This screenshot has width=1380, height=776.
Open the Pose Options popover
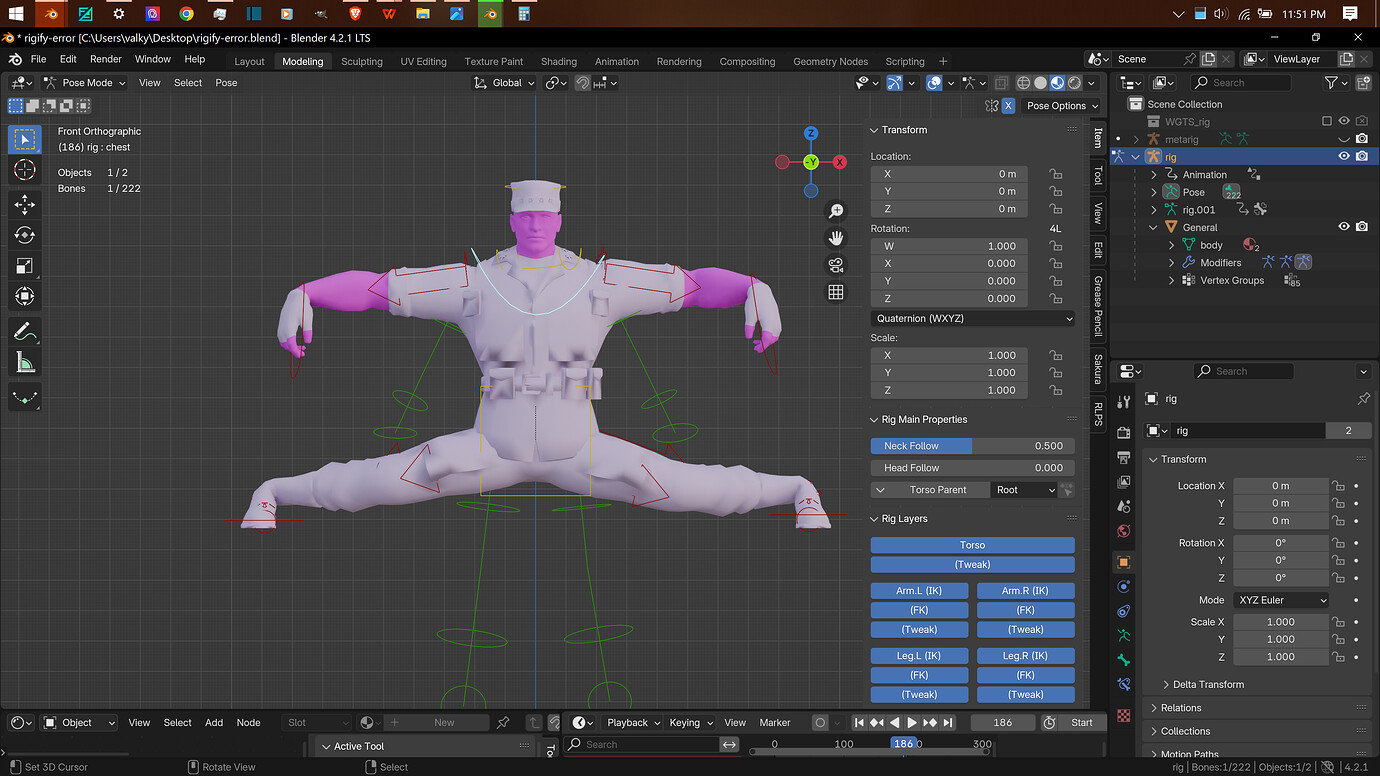[x=1062, y=106]
